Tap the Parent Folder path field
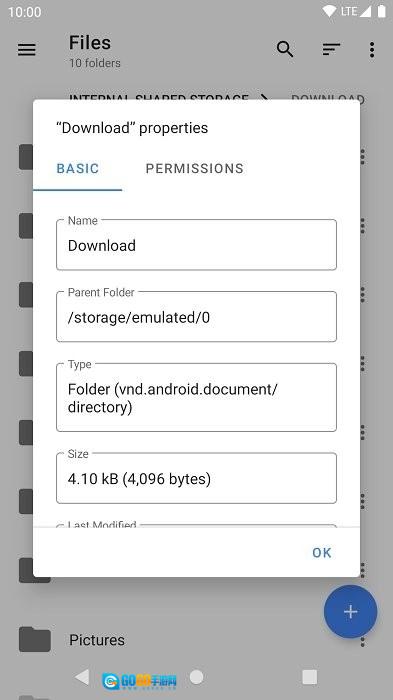This screenshot has height=700, width=393. [x=196, y=317]
